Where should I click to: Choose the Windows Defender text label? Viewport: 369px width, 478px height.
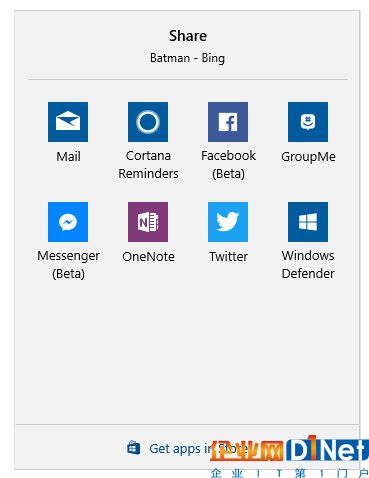308,265
